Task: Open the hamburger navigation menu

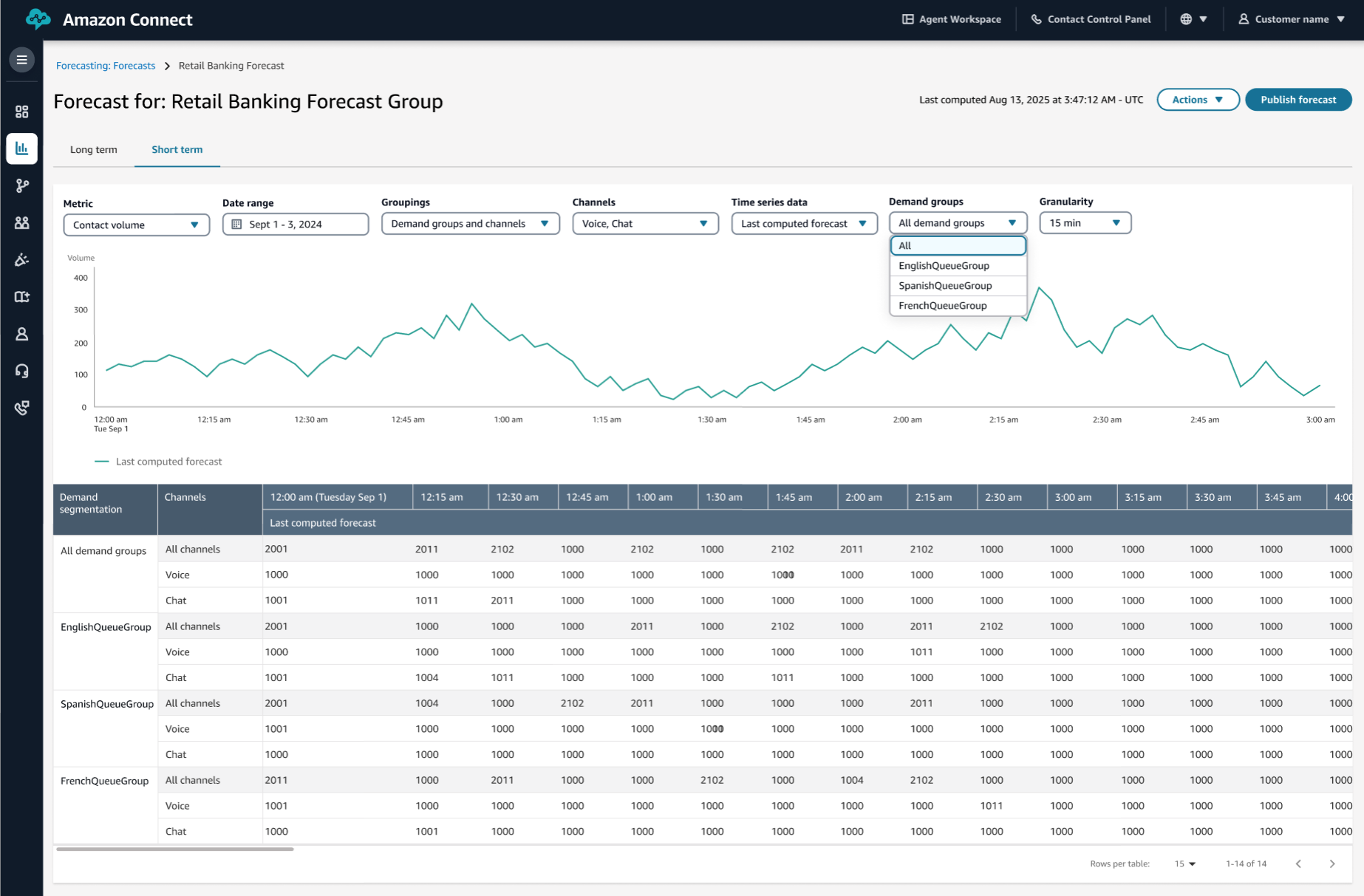Action: (x=21, y=60)
